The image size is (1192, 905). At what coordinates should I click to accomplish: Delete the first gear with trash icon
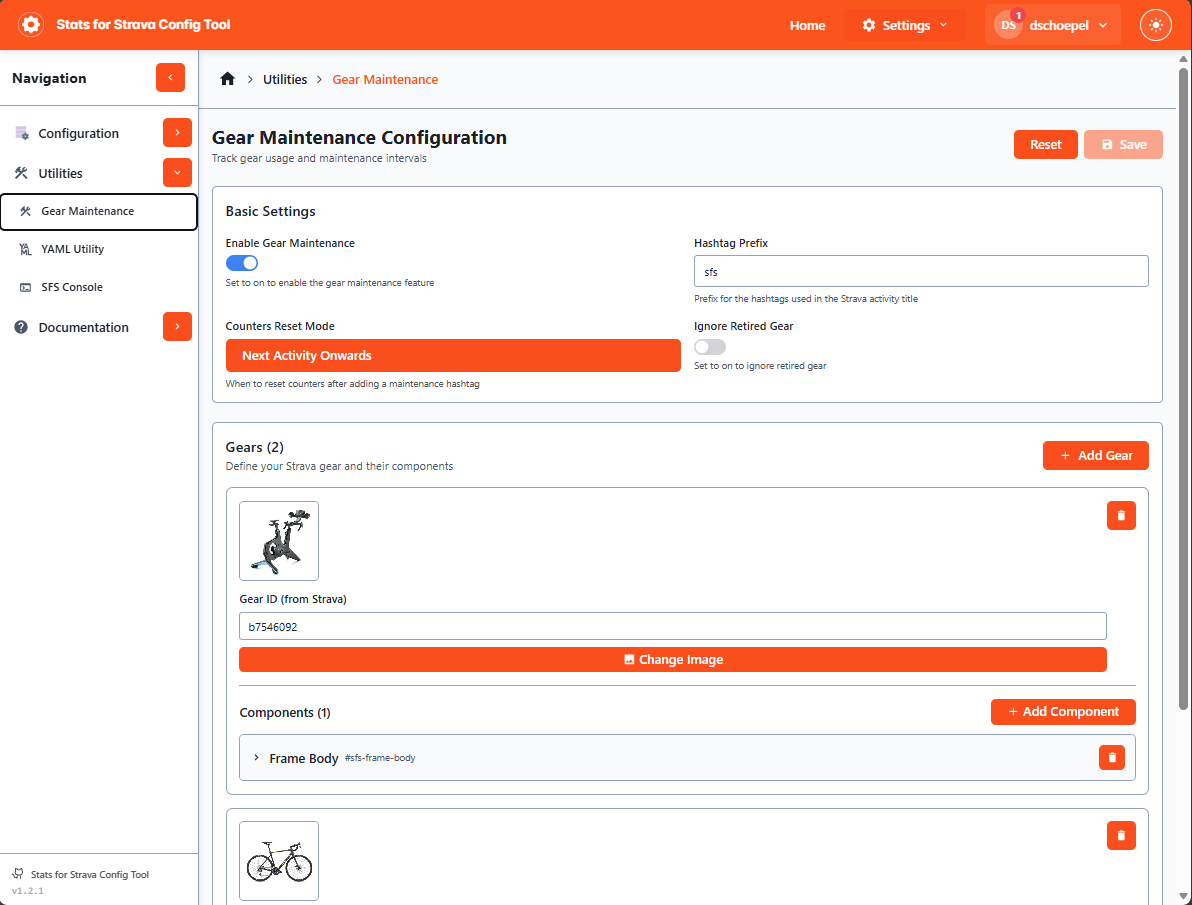pos(1121,515)
